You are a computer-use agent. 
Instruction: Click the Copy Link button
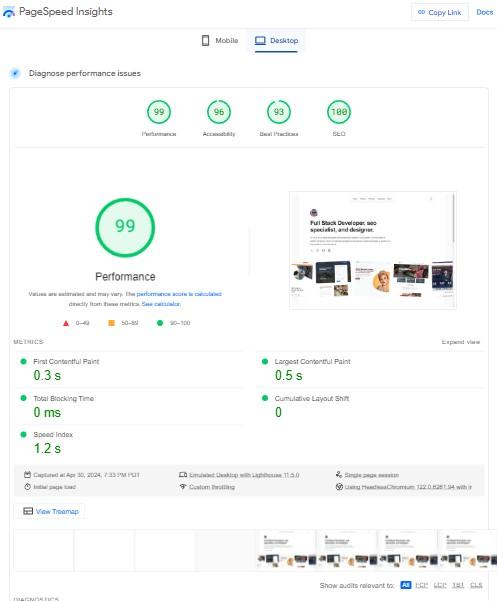click(440, 12)
